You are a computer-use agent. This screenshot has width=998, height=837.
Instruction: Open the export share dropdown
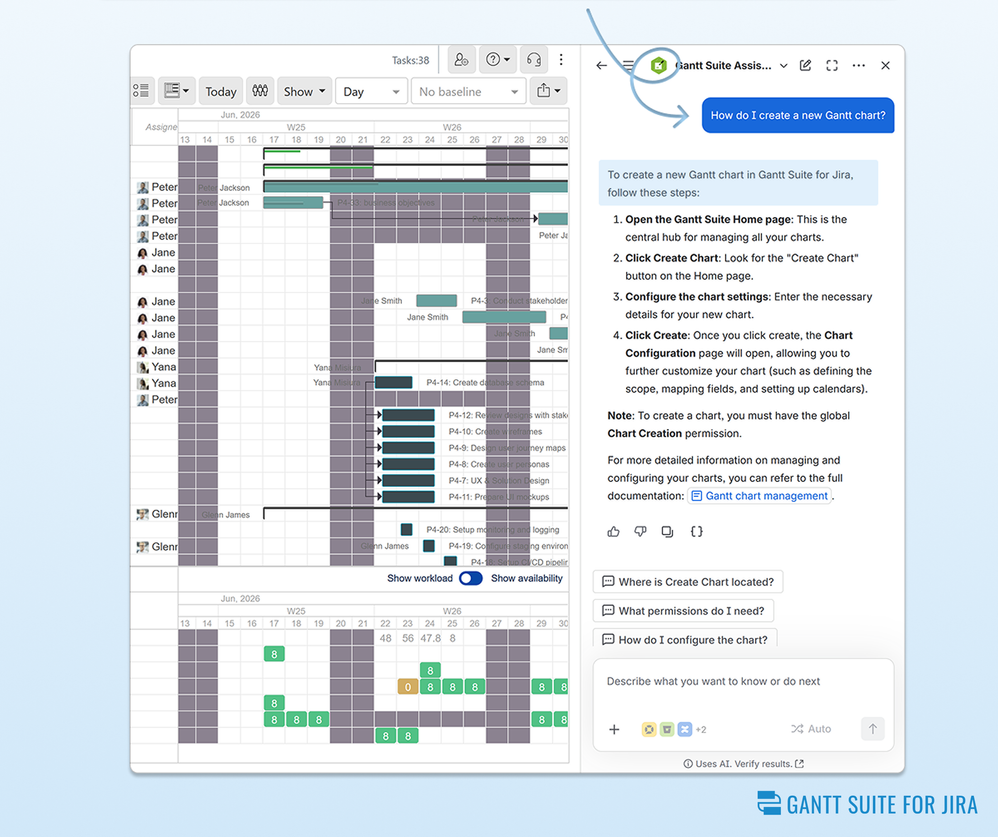tap(548, 91)
